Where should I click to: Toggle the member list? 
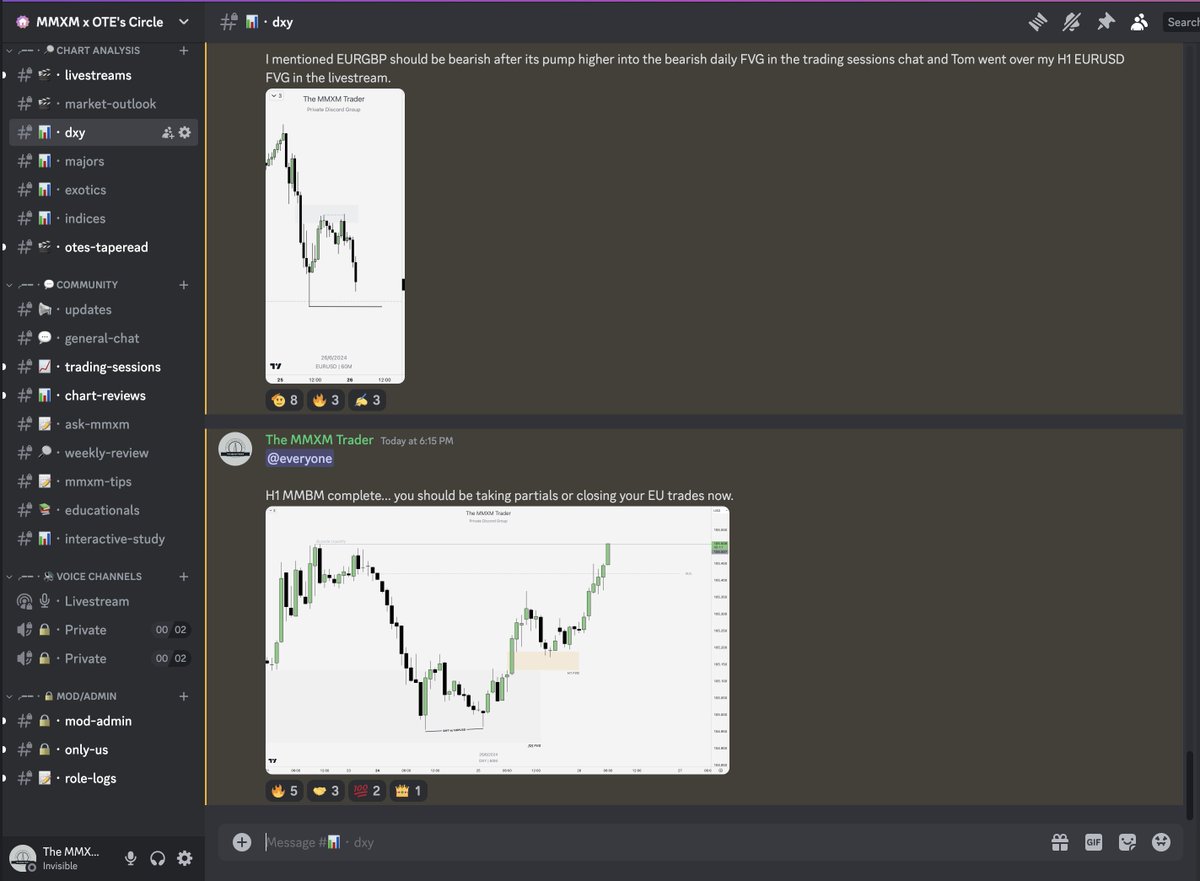1139,21
